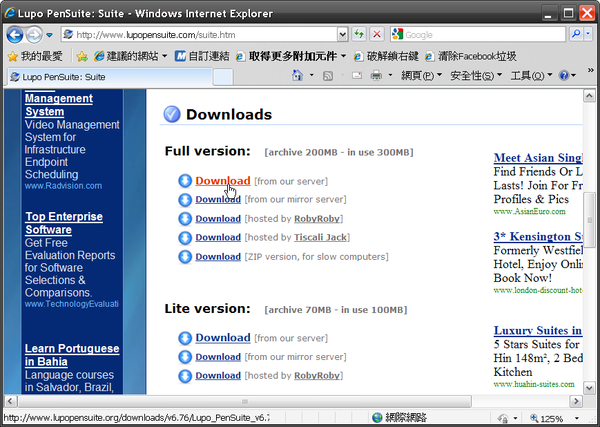Viewport: 600px width, 427px height.
Task: Open the www.Radvision.com sidebar link
Action: pos(63,186)
